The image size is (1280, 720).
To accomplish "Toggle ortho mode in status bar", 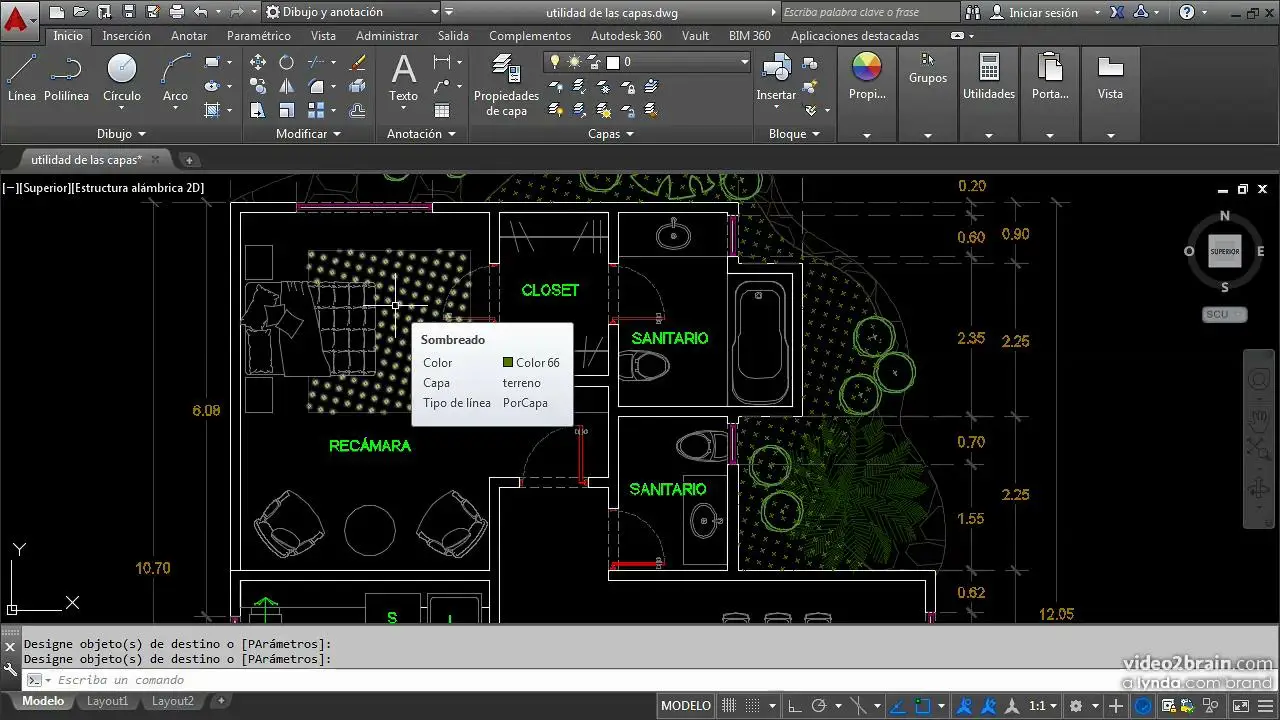I will click(794, 706).
